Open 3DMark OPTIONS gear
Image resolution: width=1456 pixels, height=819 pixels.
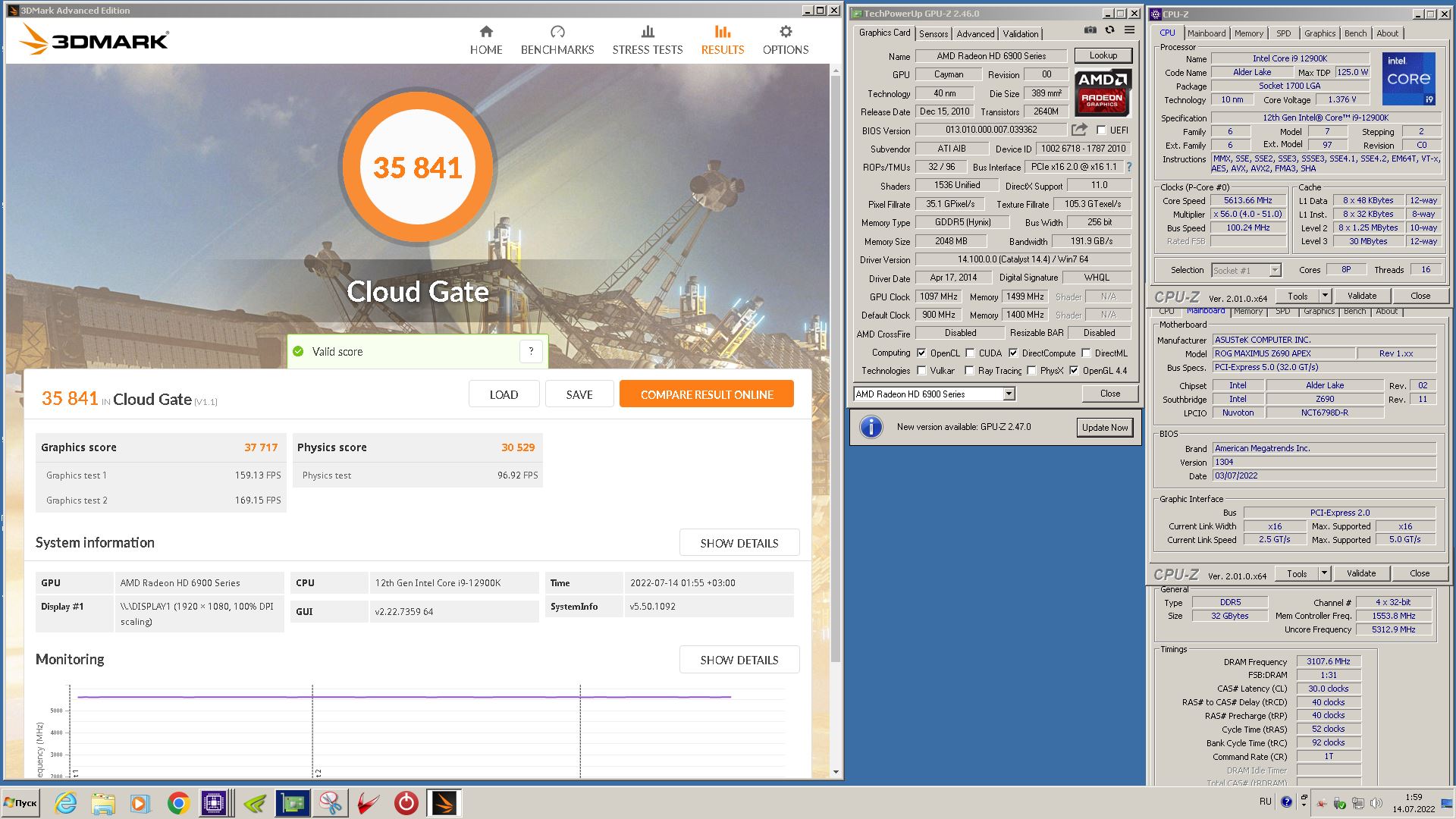pyautogui.click(x=786, y=41)
